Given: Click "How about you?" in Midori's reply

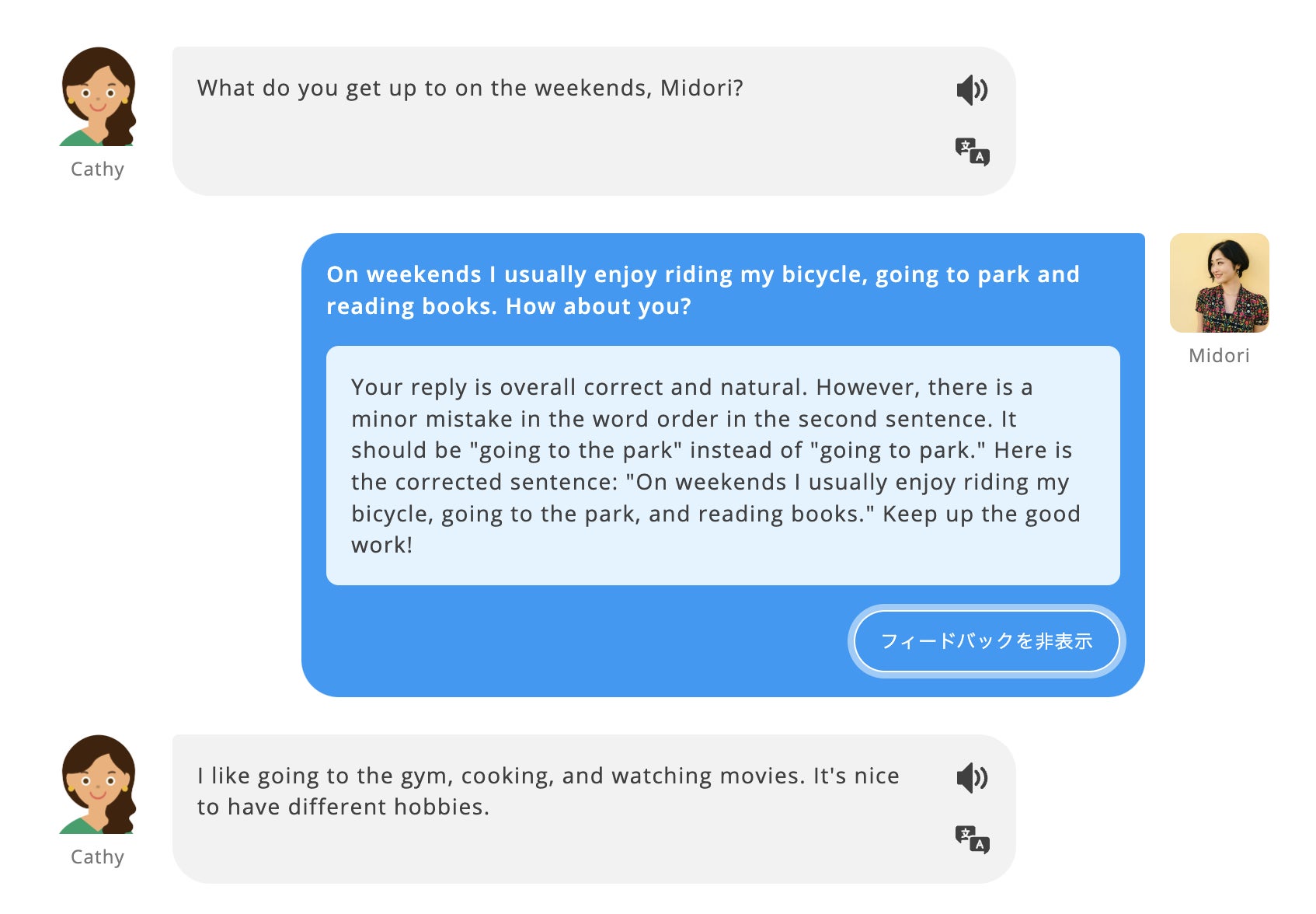Looking at the screenshot, I should point(598,307).
